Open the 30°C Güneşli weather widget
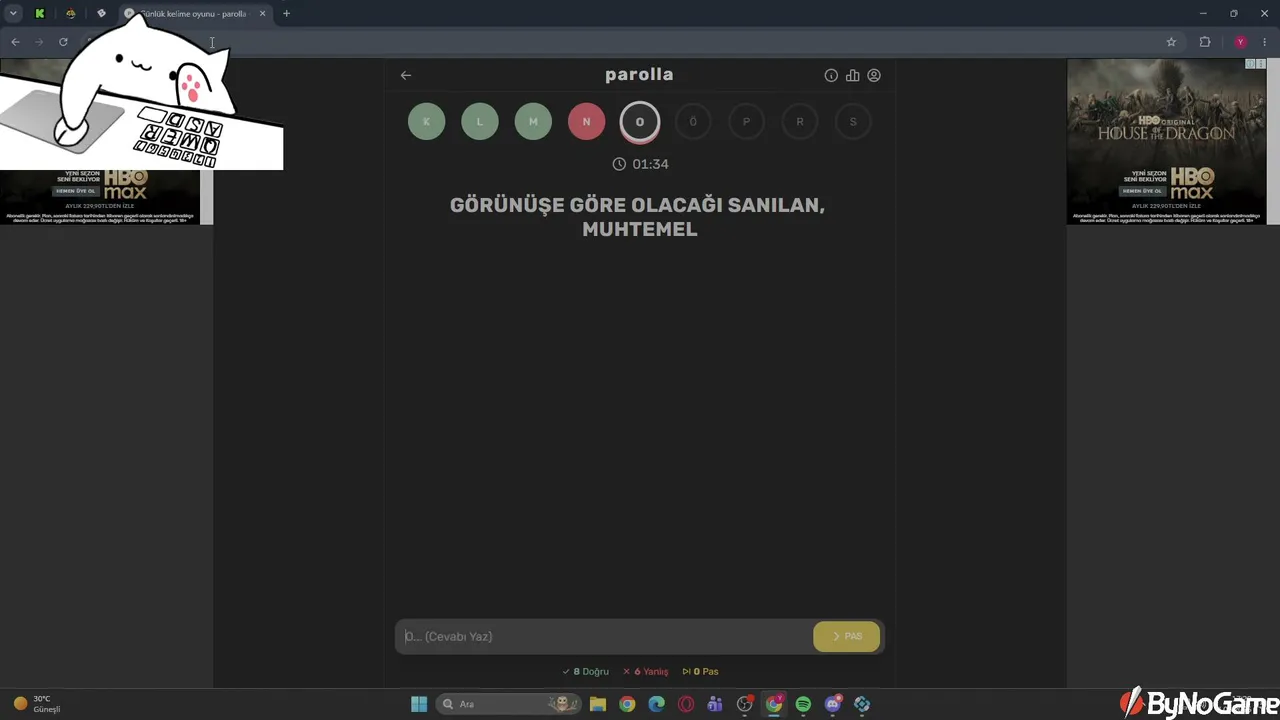 click(37, 704)
